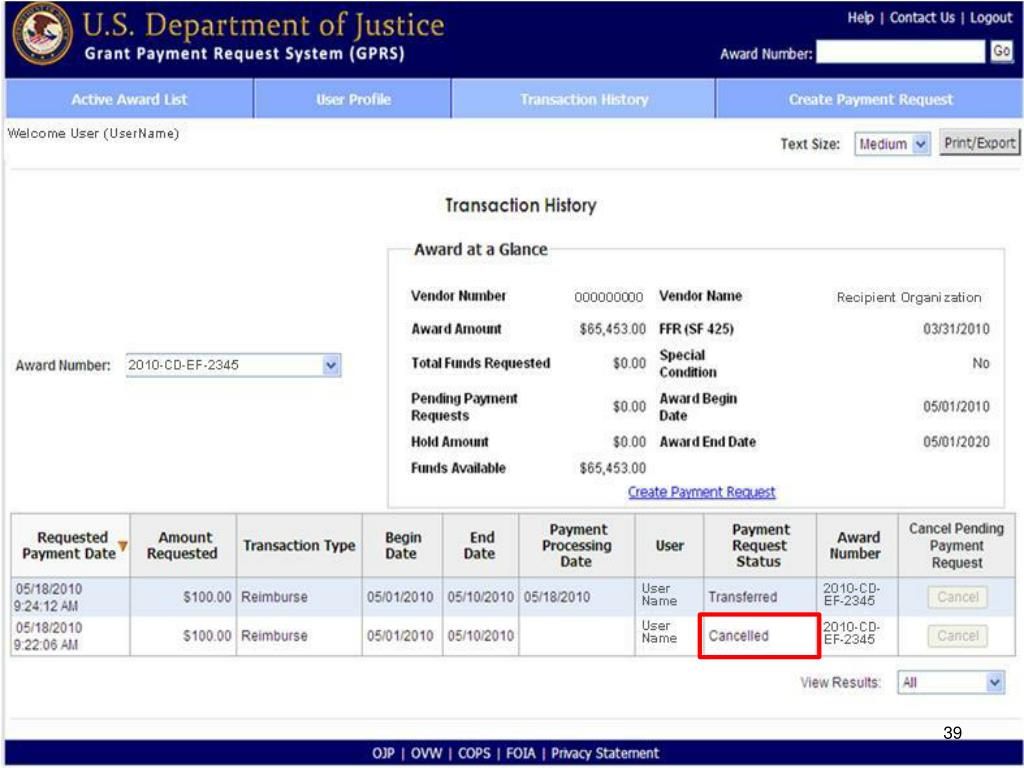
Task: Click the Department of Justice seal logo
Action: coord(40,39)
